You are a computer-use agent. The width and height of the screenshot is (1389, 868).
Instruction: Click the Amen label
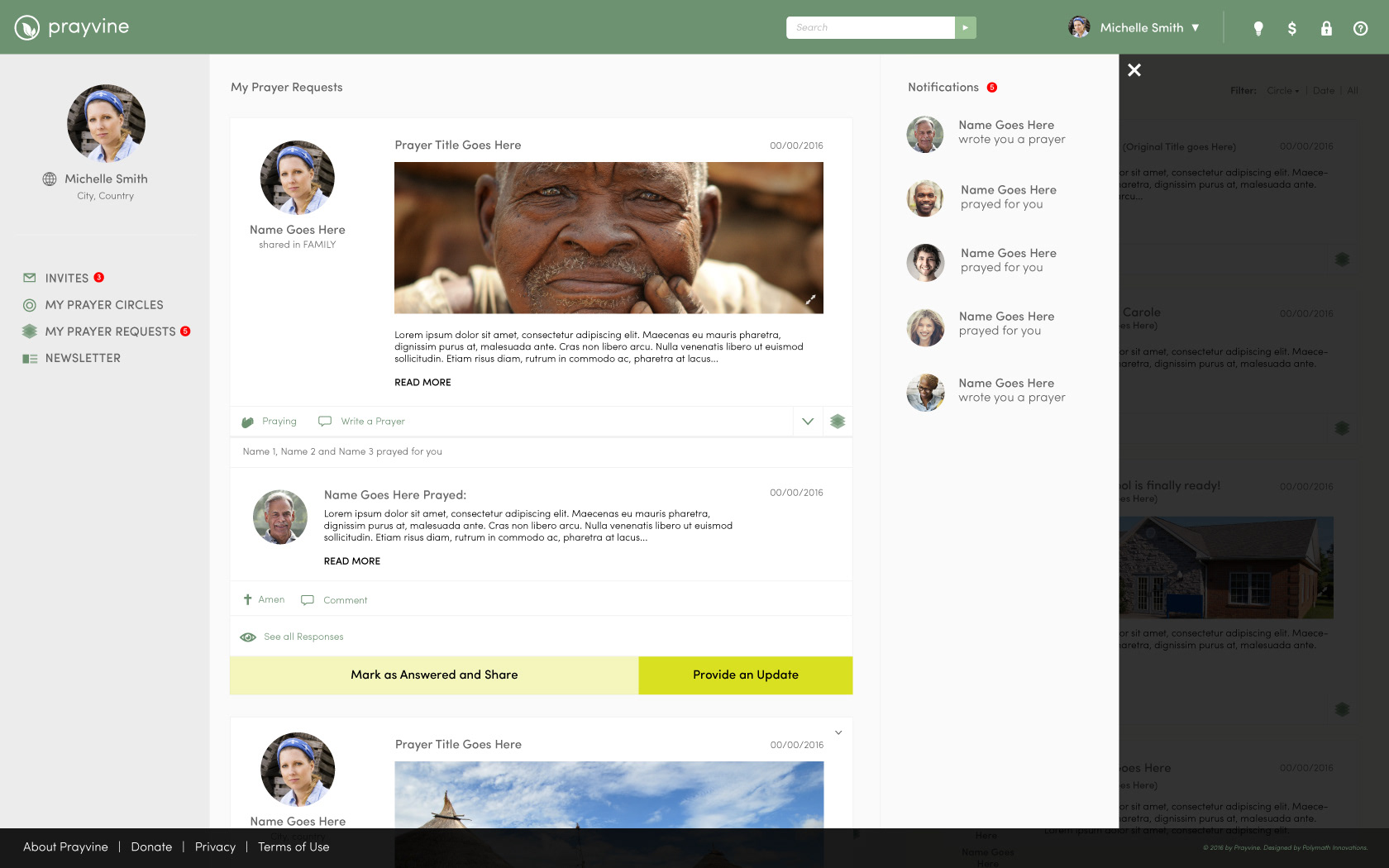271,600
